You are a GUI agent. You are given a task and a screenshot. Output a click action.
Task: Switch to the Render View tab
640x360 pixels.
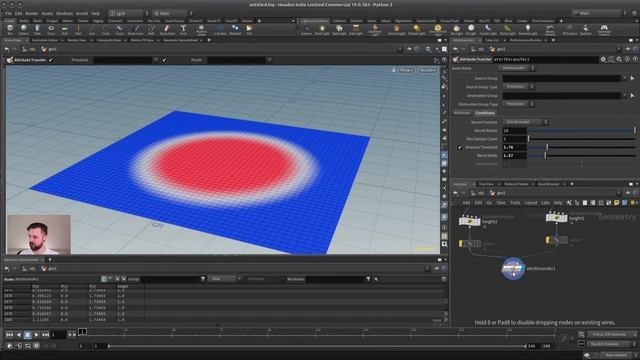click(77, 40)
